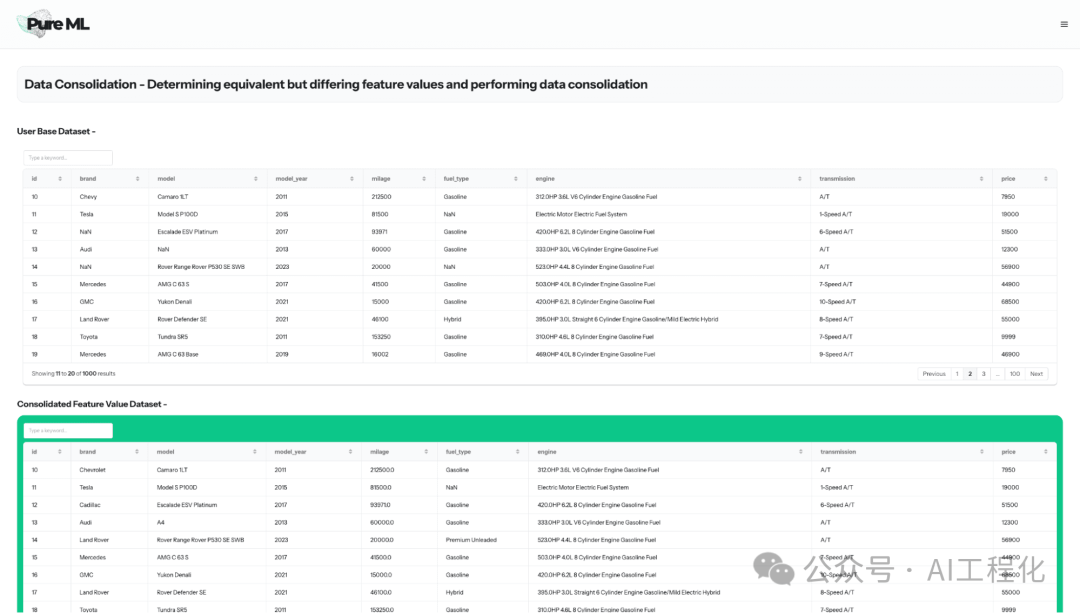The width and height of the screenshot is (1080, 613).
Task: Open the hamburger menu icon
Action: (x=1063, y=24)
